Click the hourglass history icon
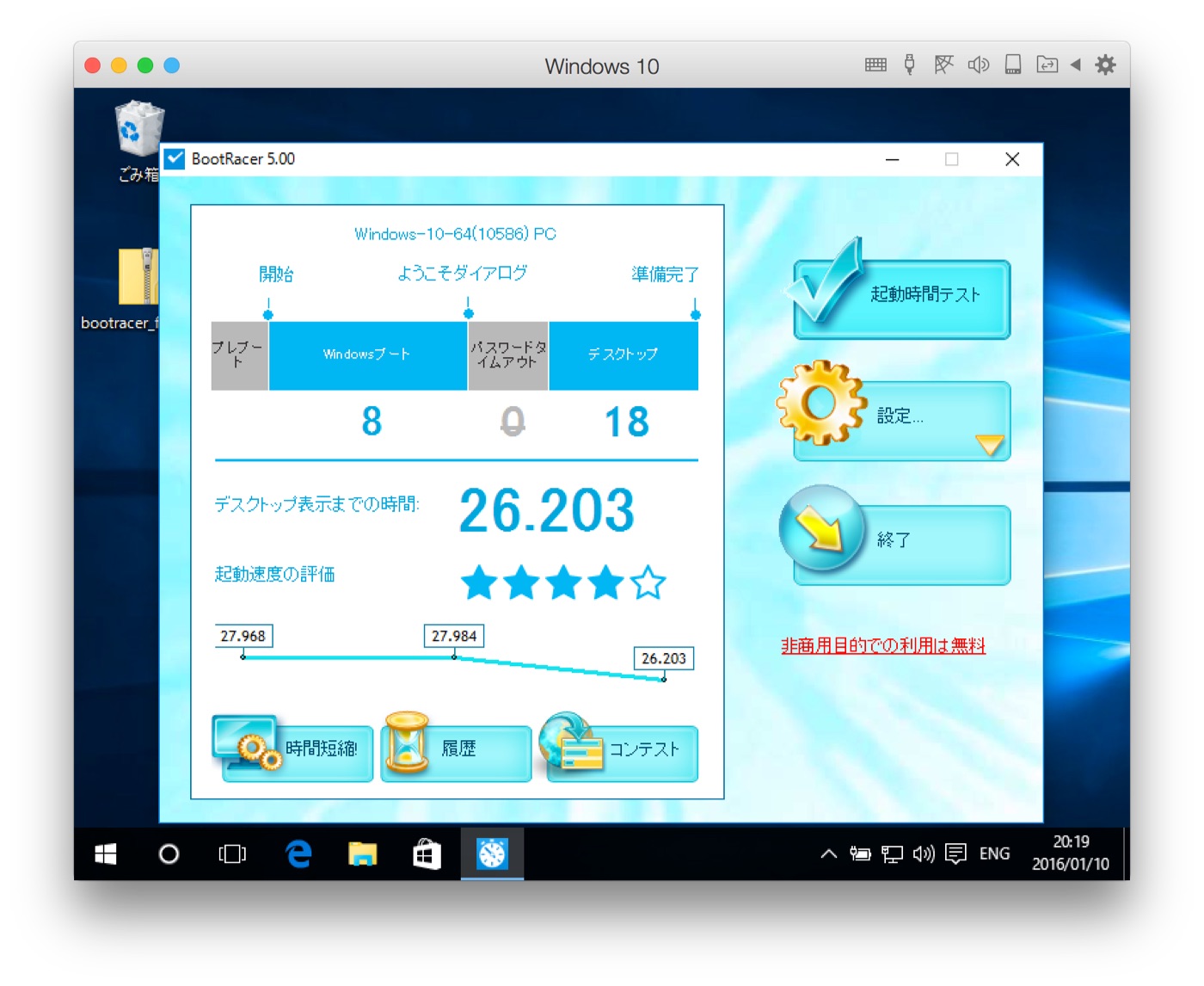 point(406,742)
